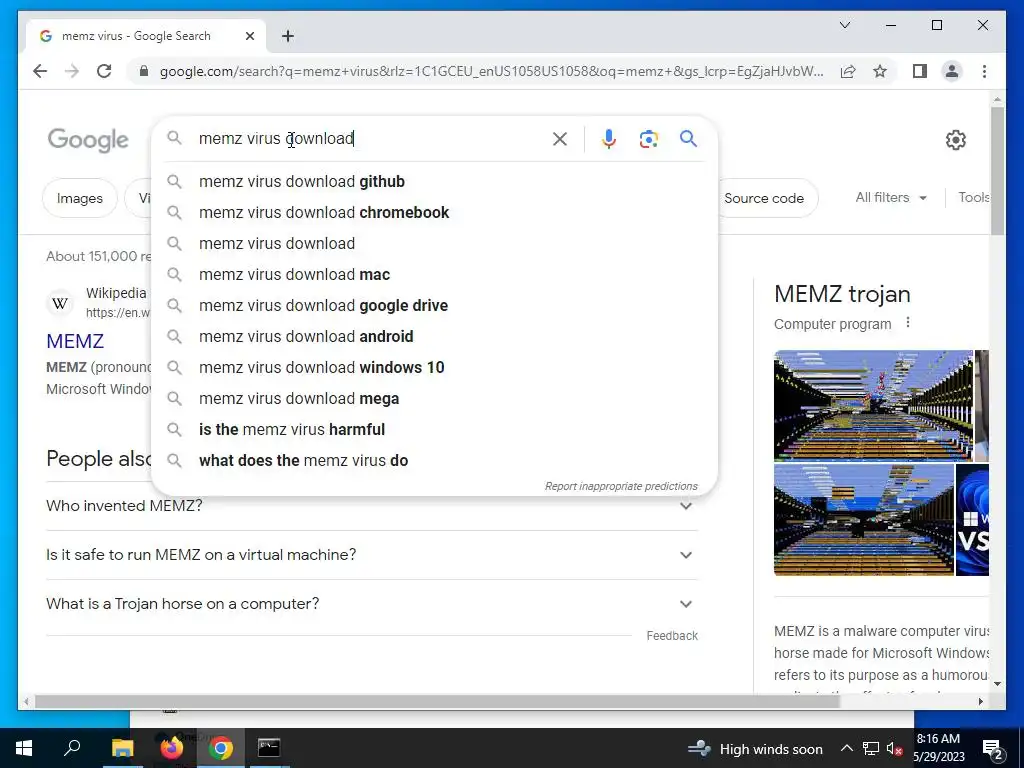
Task: Click the Wikipedia favicon of the result
Action: click(x=59, y=303)
